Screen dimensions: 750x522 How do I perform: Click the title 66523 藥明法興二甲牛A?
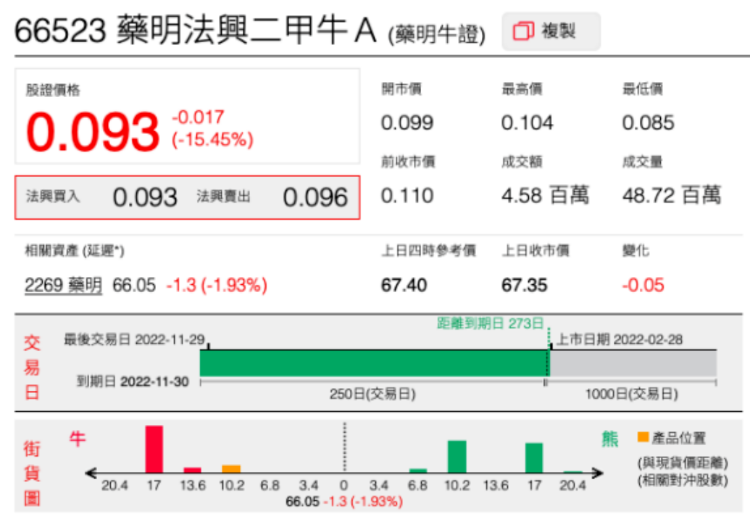(x=196, y=30)
